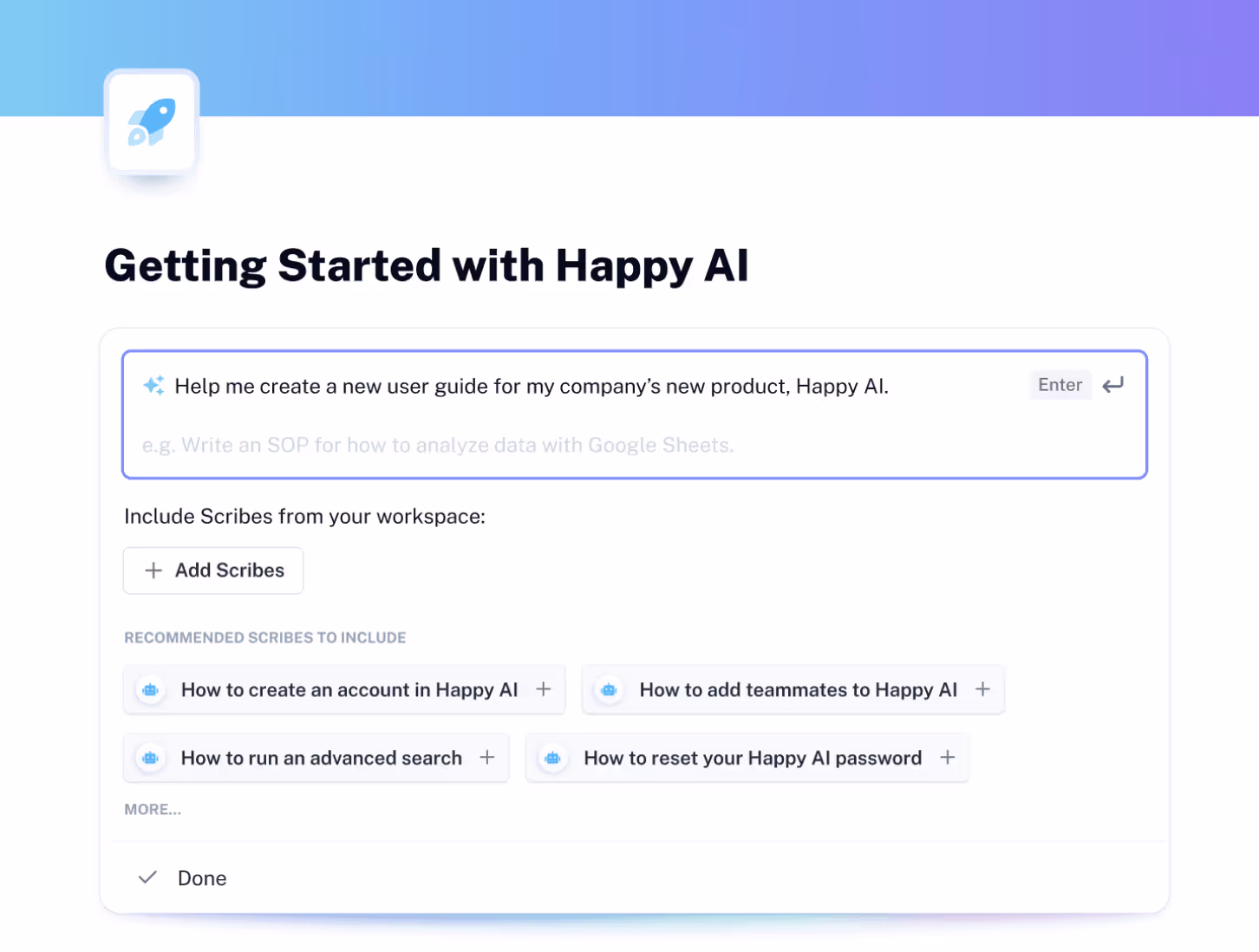Click plus next to 'How to reset your password'
This screenshot has height=952, width=1259.
948,758
